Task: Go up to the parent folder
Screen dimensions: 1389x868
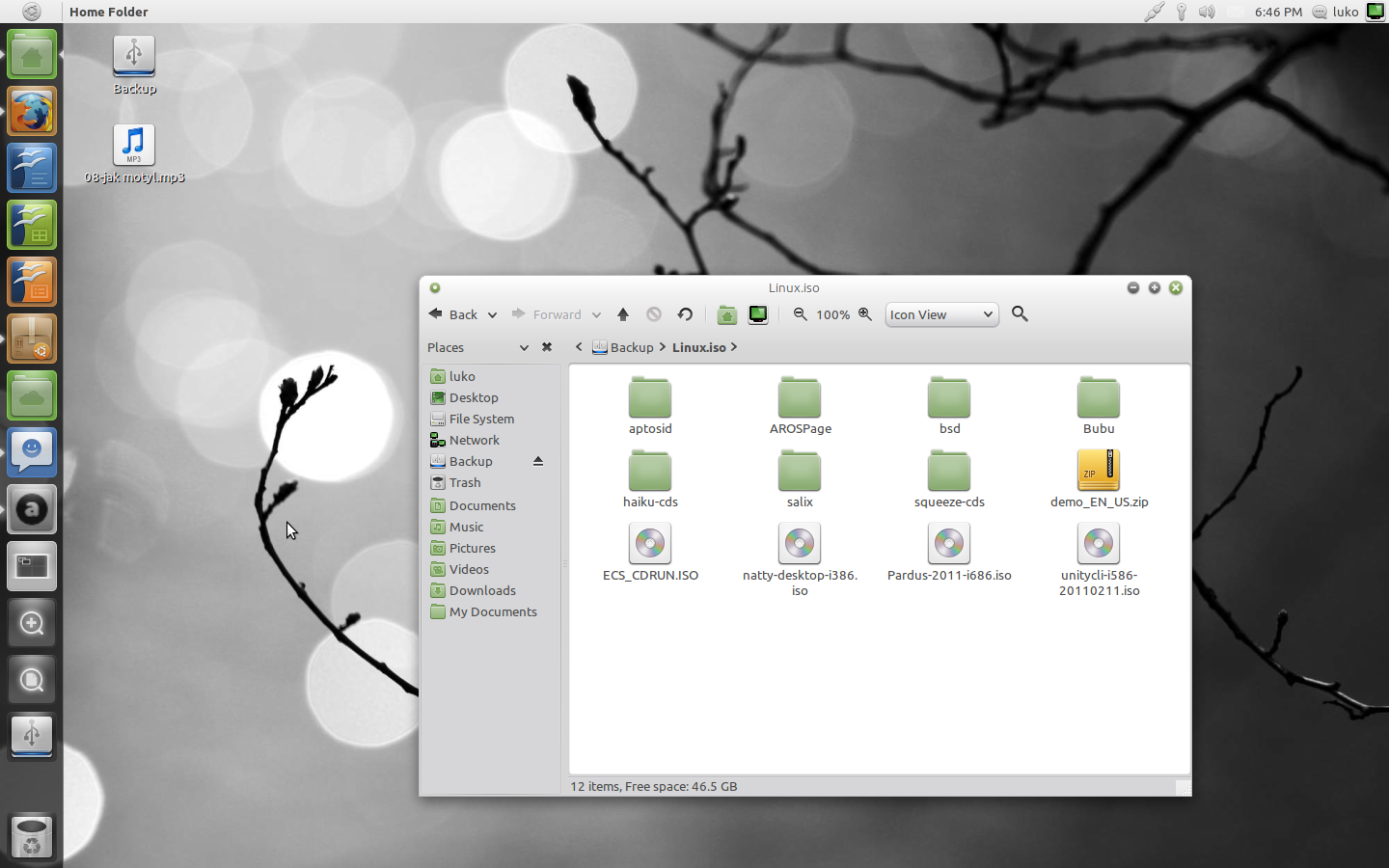Action: click(x=623, y=314)
